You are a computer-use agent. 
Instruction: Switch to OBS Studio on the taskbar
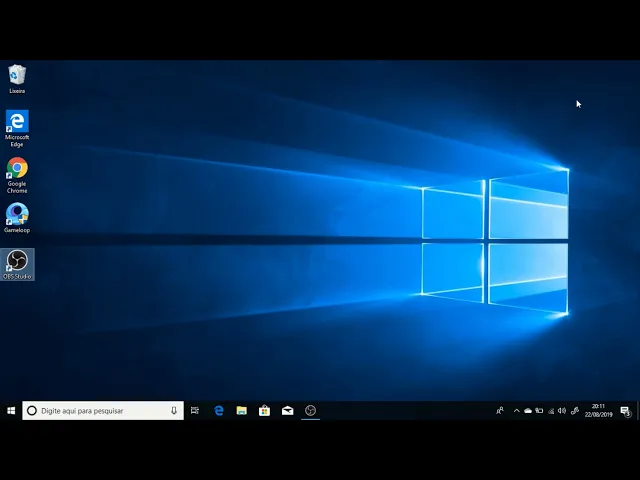pos(310,411)
